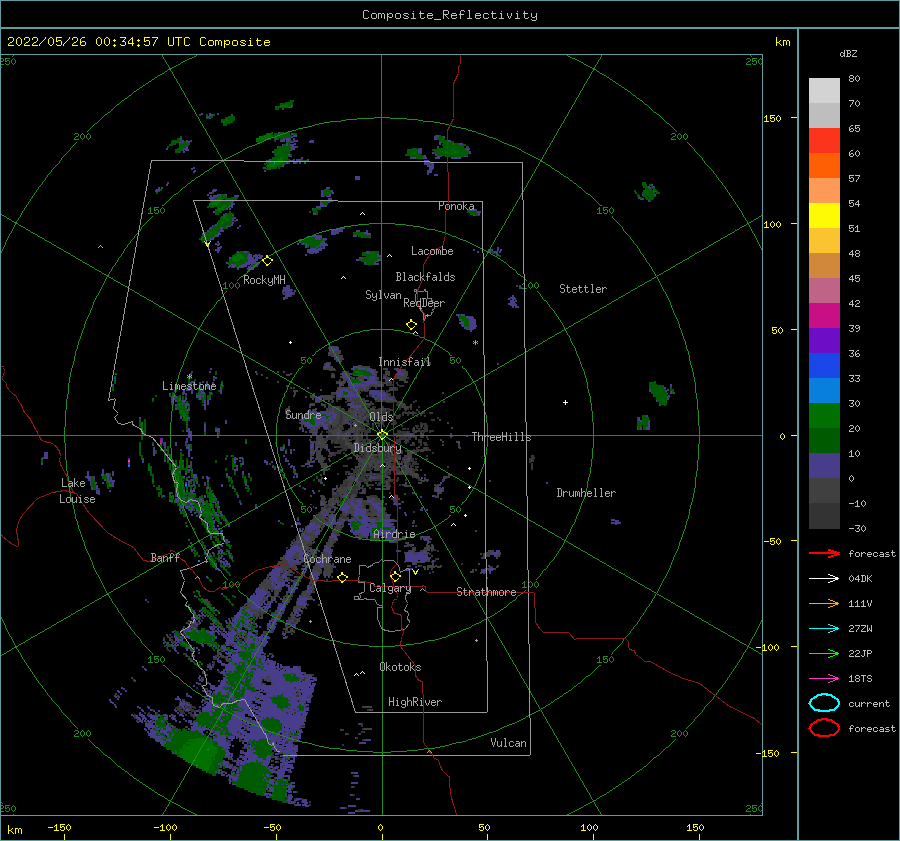The width and height of the screenshot is (900, 841).
Task: Click the Sundre label
Action: 303,414
